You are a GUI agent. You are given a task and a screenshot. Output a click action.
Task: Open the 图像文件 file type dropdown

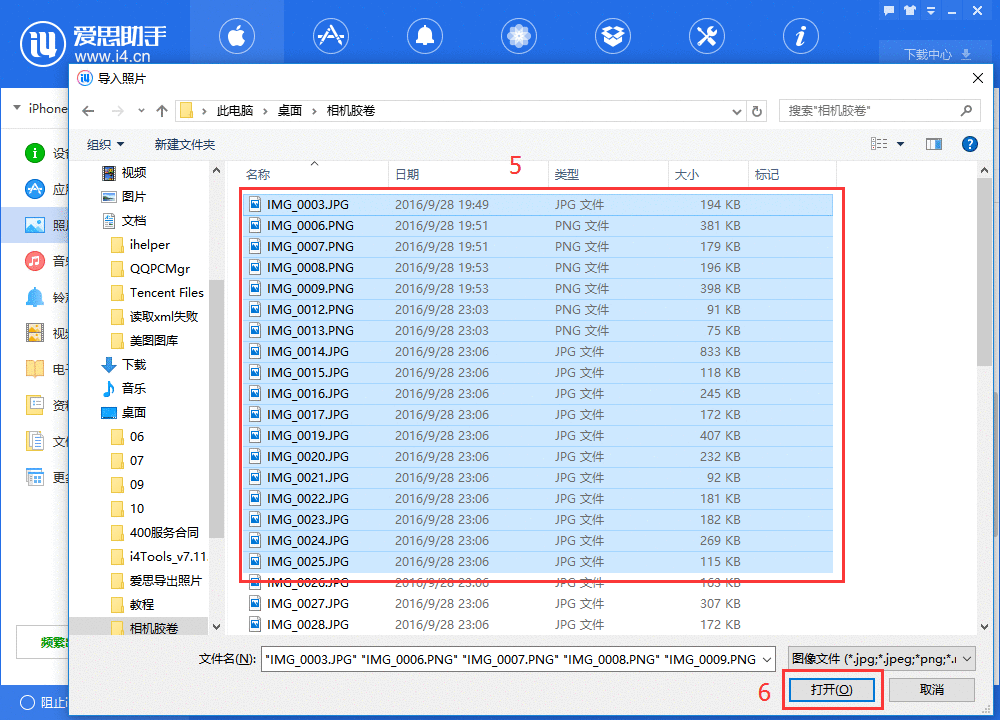click(880, 658)
